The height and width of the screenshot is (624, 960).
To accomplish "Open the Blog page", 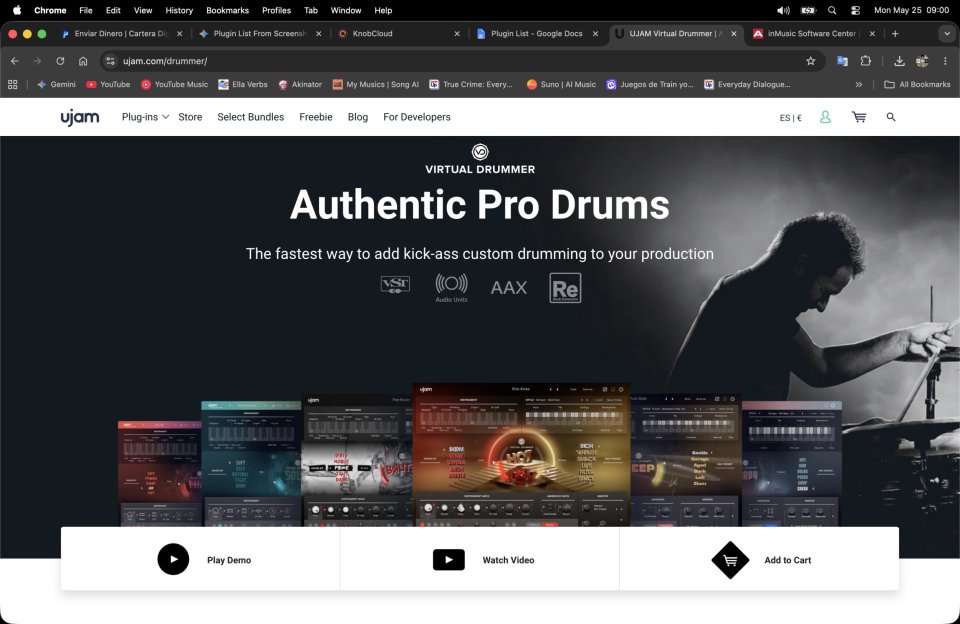I will (358, 117).
